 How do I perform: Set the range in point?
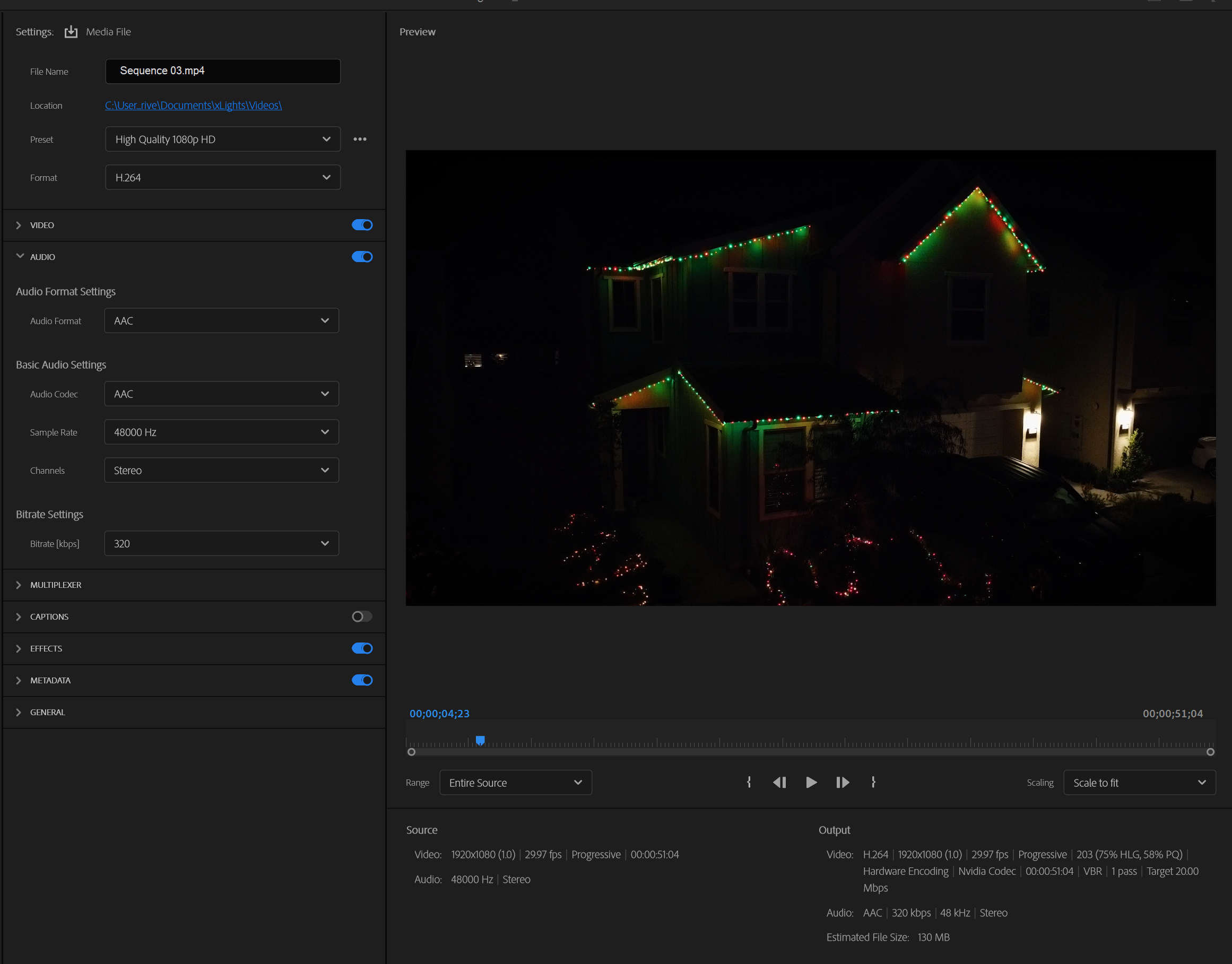pyautogui.click(x=749, y=782)
